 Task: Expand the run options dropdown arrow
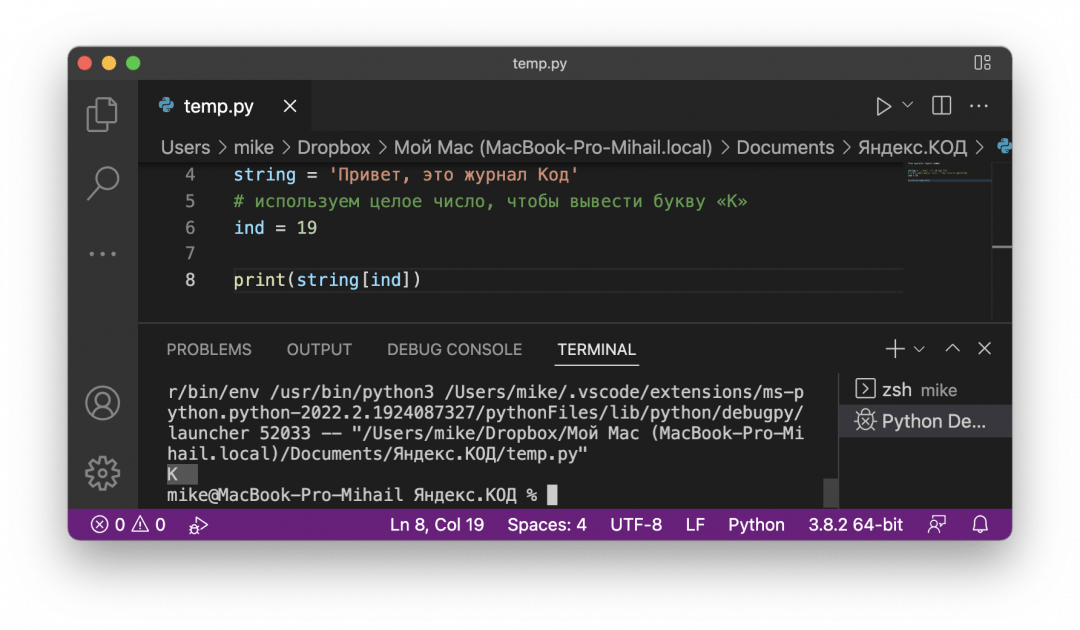pos(908,105)
